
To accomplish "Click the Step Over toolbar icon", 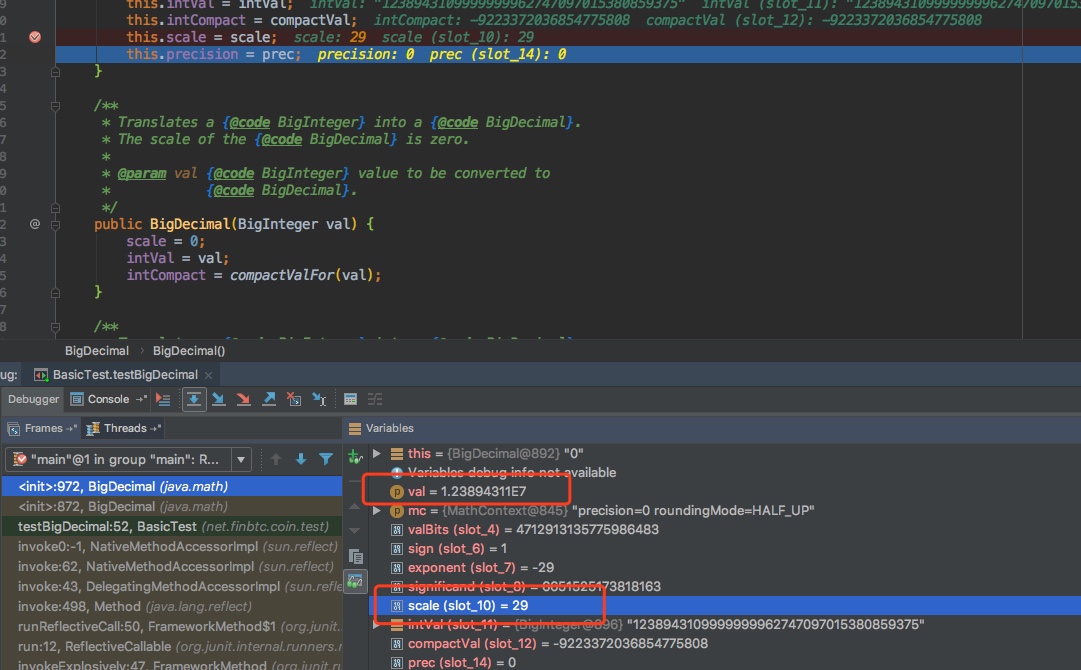I will [x=194, y=399].
